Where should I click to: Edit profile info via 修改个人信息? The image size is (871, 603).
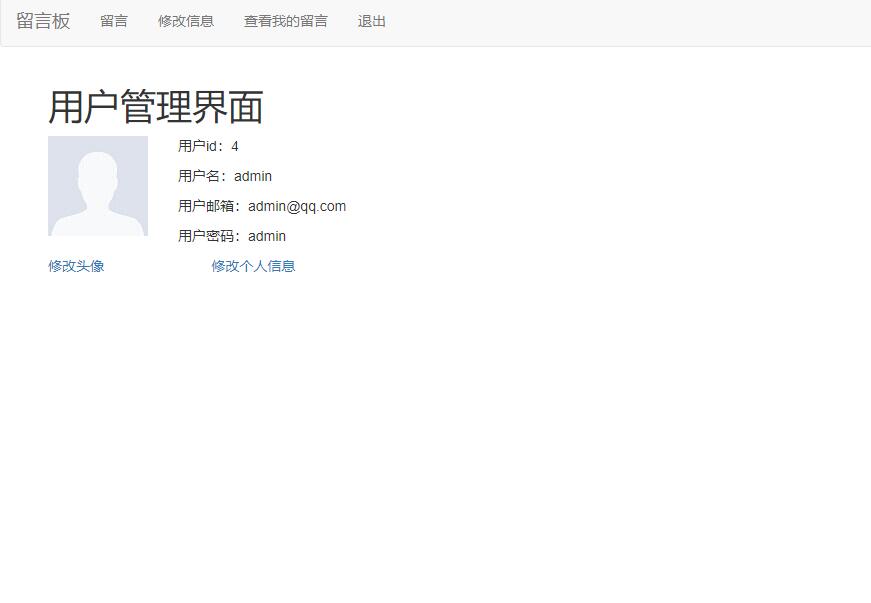point(252,266)
